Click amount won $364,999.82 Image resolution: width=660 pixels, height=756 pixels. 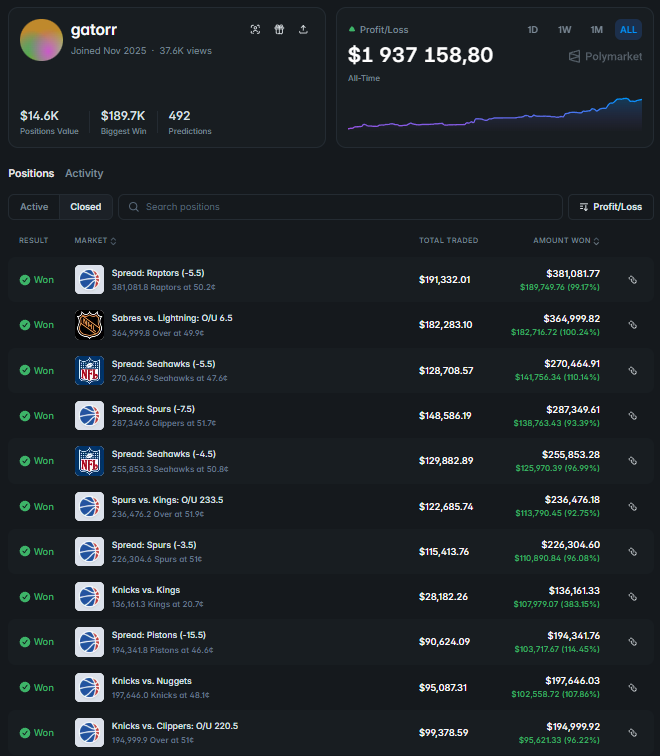click(572, 319)
